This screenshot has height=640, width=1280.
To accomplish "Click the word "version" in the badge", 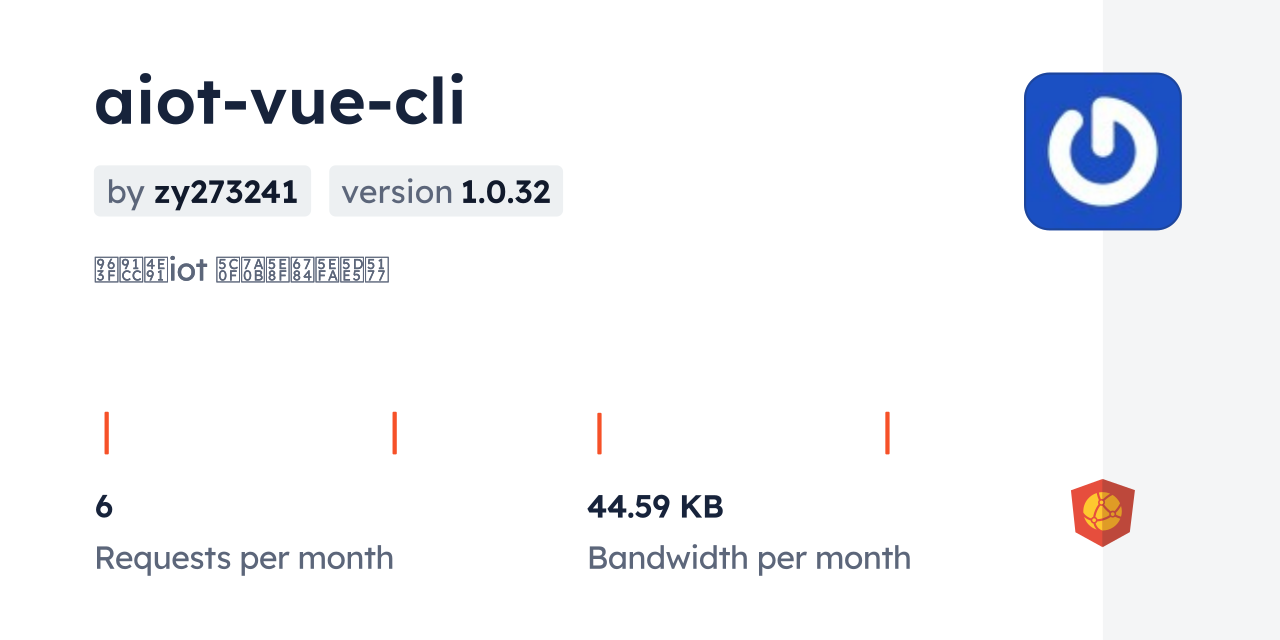I will pos(397,192).
